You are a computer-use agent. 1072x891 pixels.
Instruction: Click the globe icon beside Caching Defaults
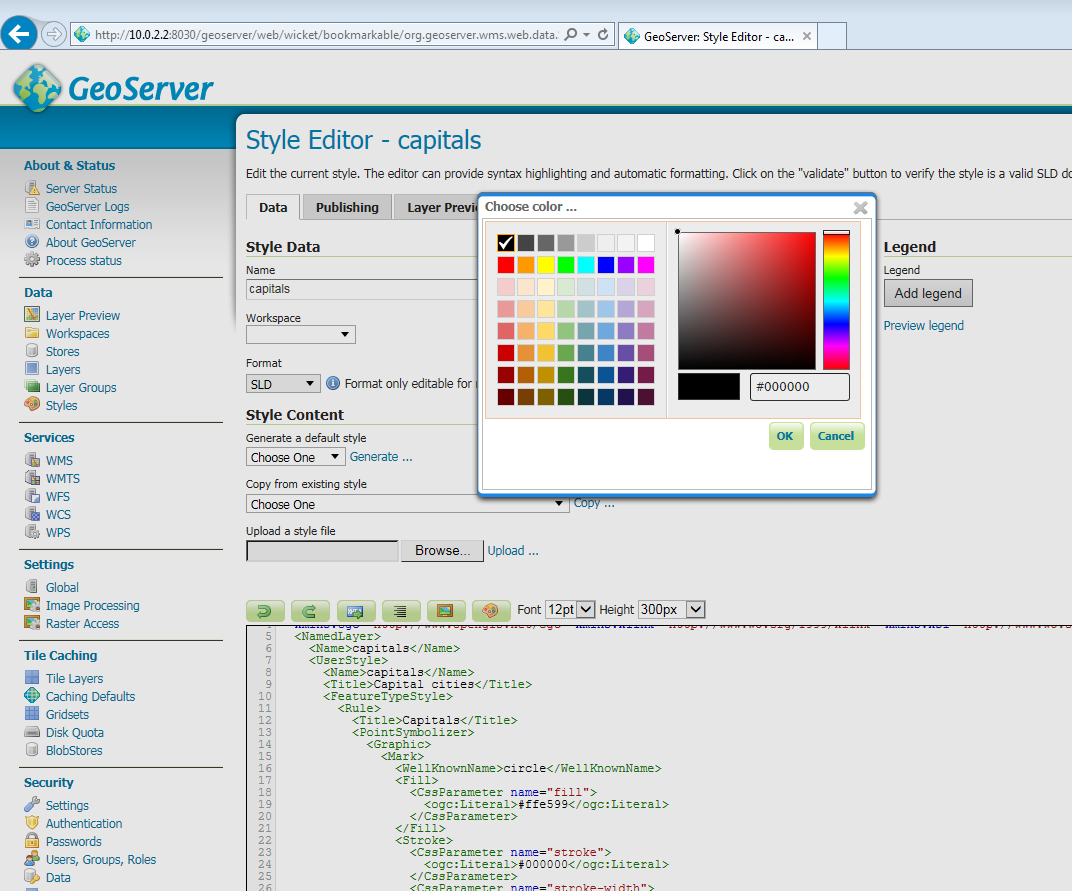point(32,695)
